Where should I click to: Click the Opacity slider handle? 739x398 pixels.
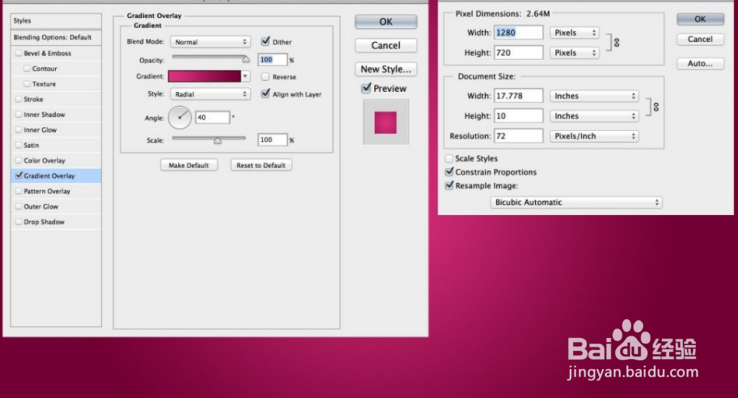coord(246,59)
